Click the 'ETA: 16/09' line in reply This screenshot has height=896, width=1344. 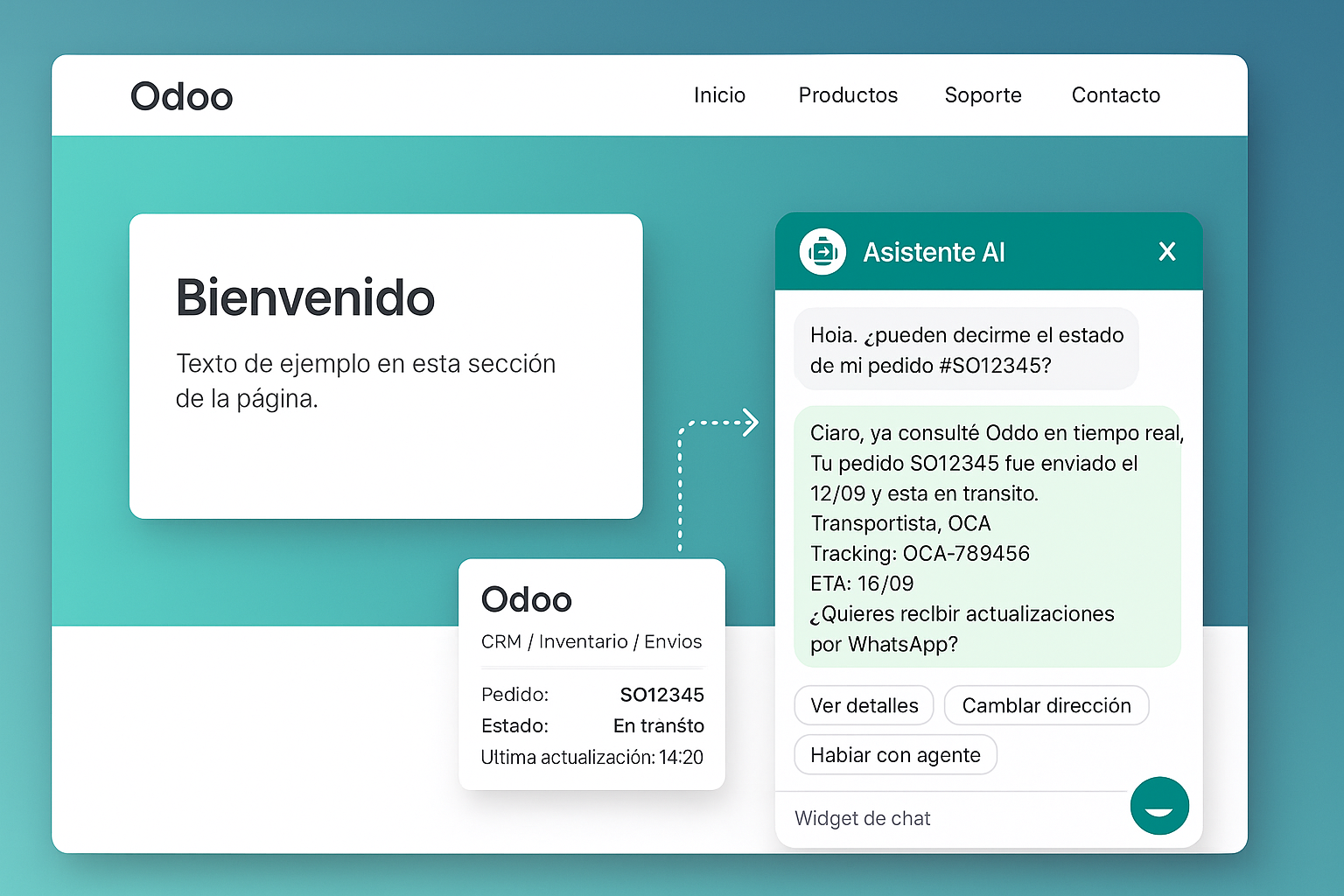click(862, 584)
